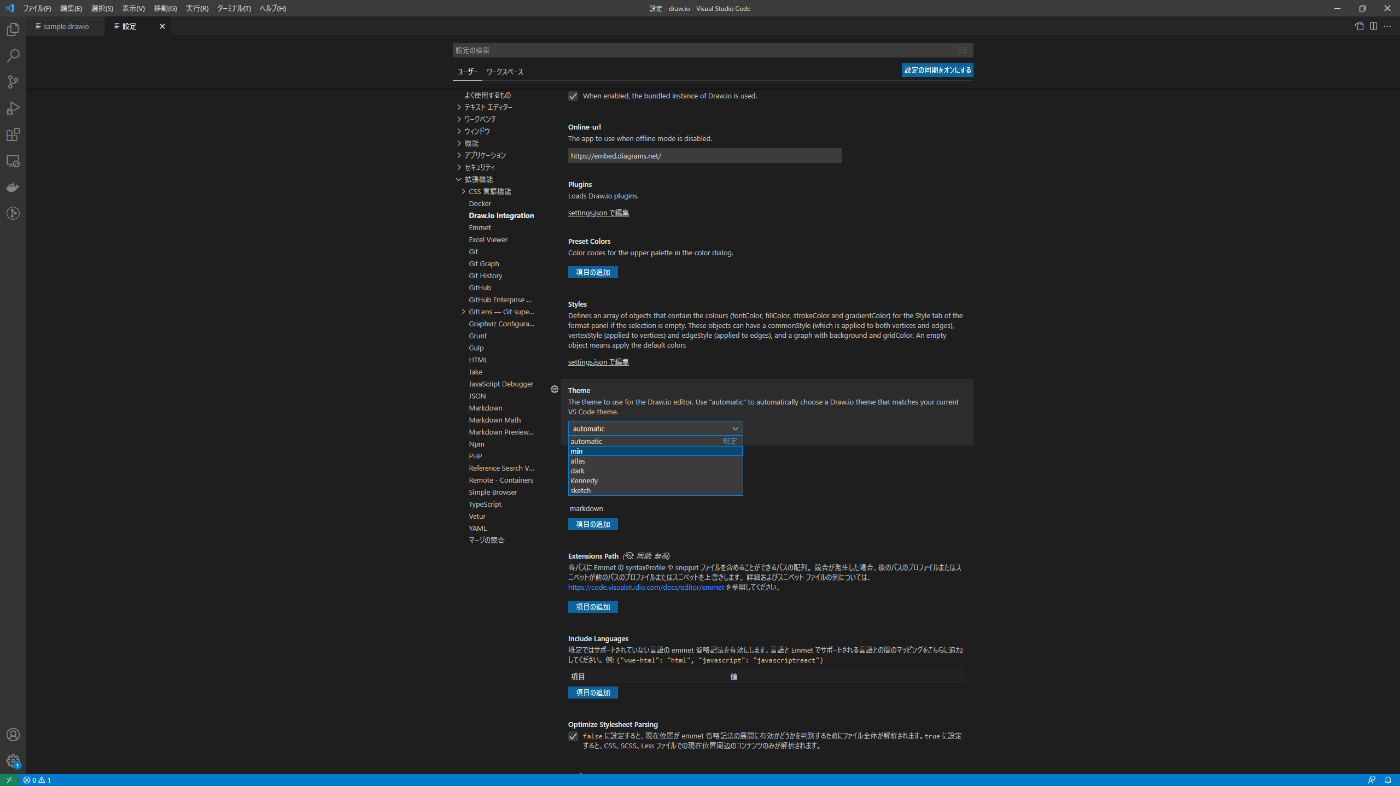Select Docker in extensions settings tree
Screen dimensions: 1400x786
[480, 203]
